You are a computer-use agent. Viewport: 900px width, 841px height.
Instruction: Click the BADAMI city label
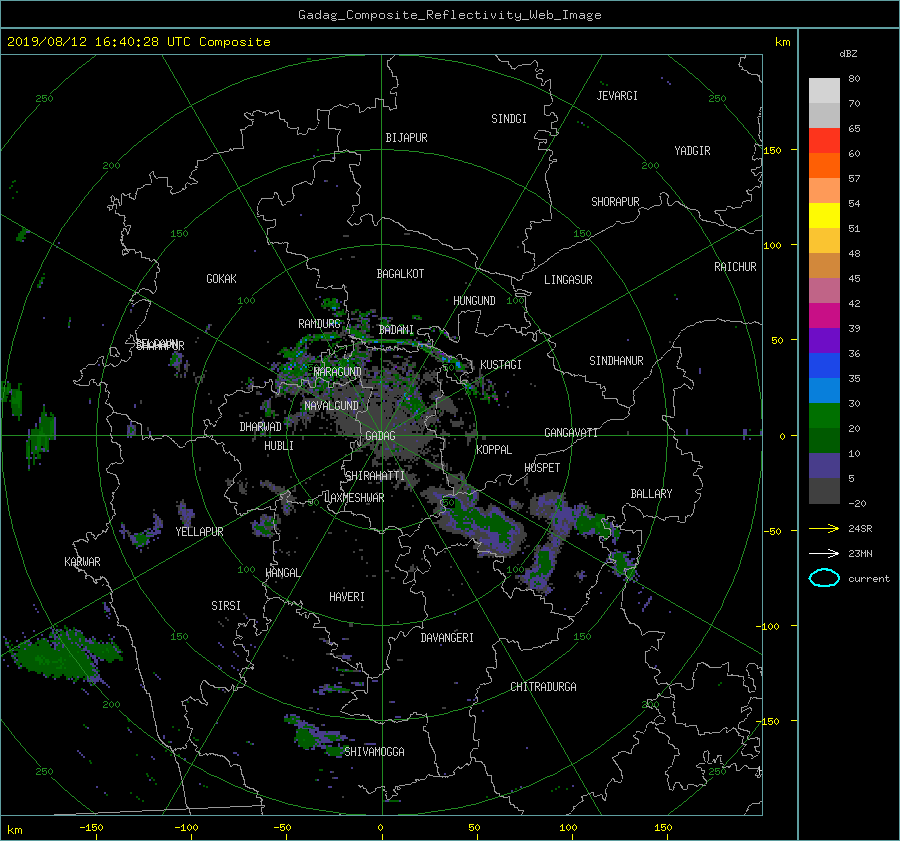pyautogui.click(x=396, y=330)
